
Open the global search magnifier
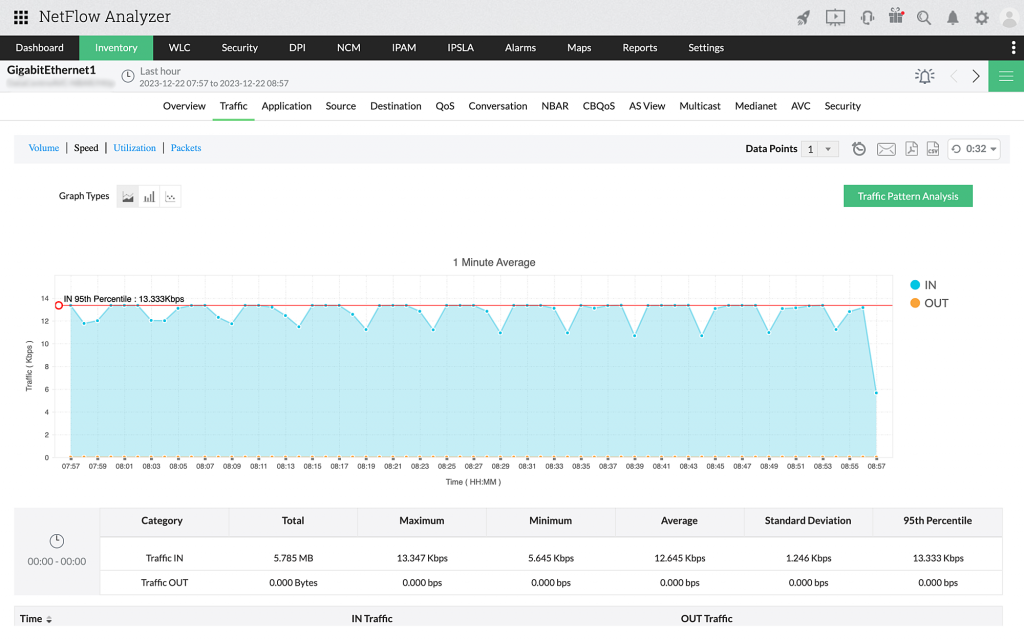click(x=923, y=17)
